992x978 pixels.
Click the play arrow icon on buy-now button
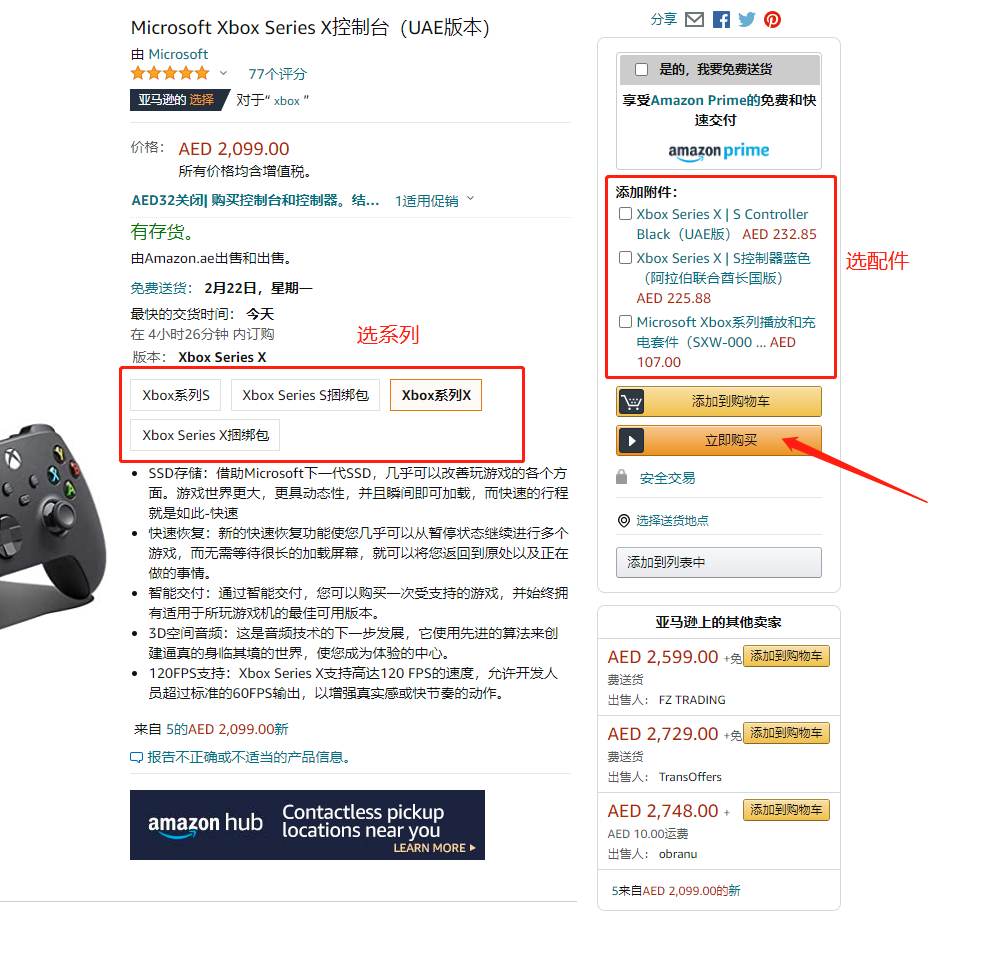[631, 441]
